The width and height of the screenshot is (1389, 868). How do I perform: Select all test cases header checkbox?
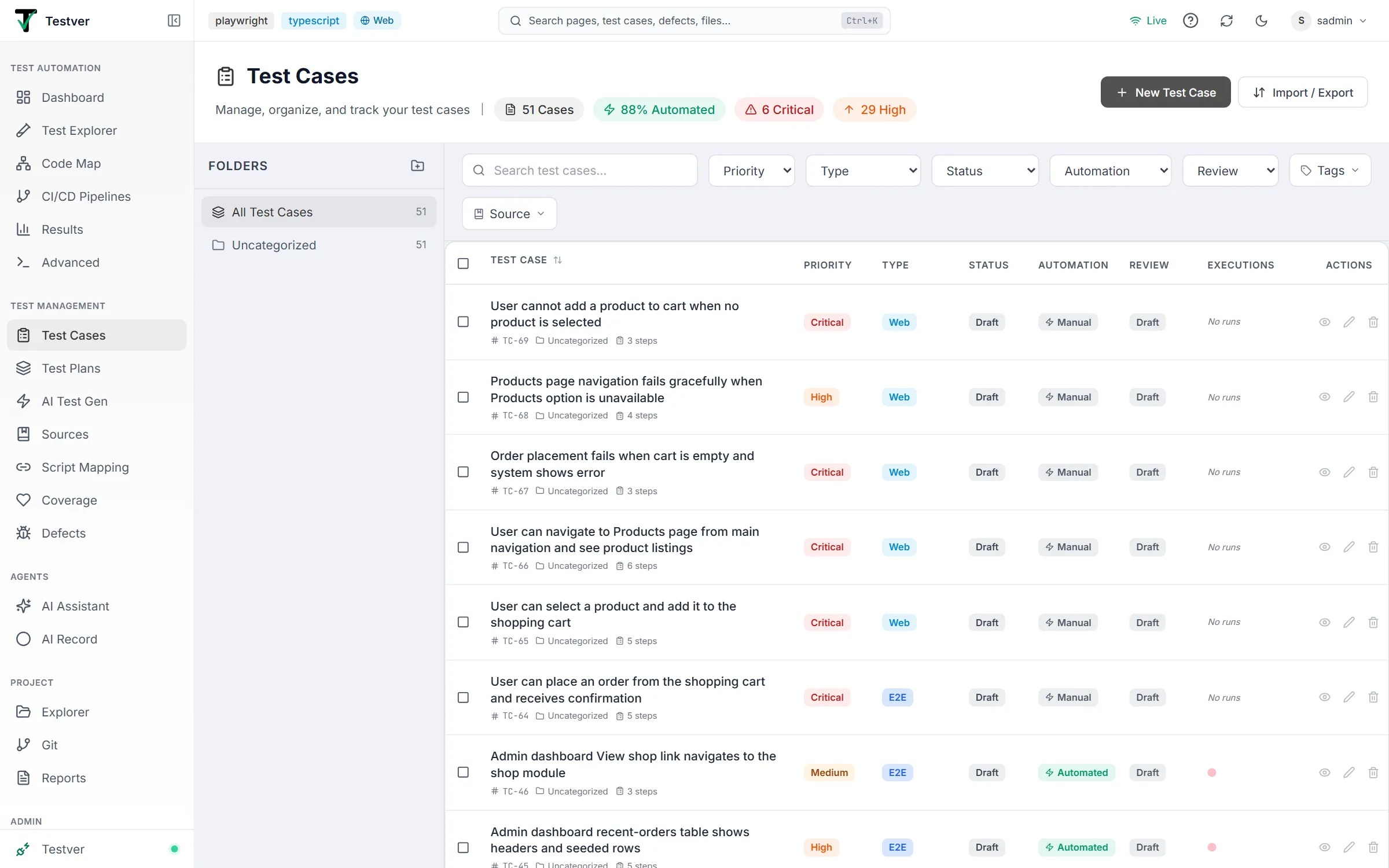[463, 264]
